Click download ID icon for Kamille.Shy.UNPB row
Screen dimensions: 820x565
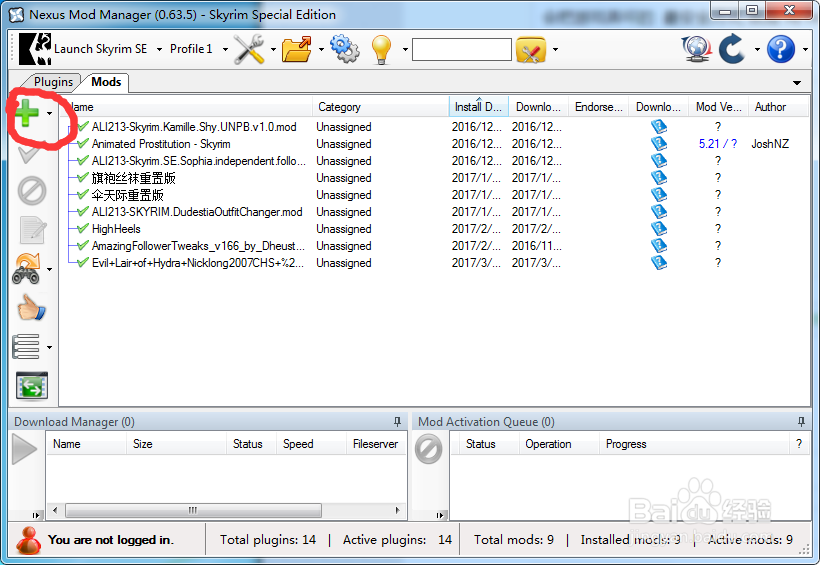[x=658, y=127]
